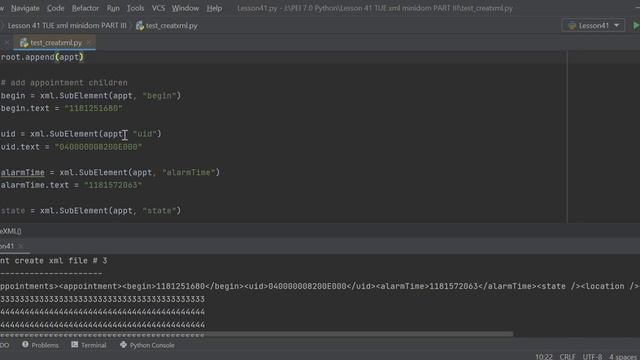The width and height of the screenshot is (640, 360).
Task: Open the Refactor menu
Action: pos(85,8)
